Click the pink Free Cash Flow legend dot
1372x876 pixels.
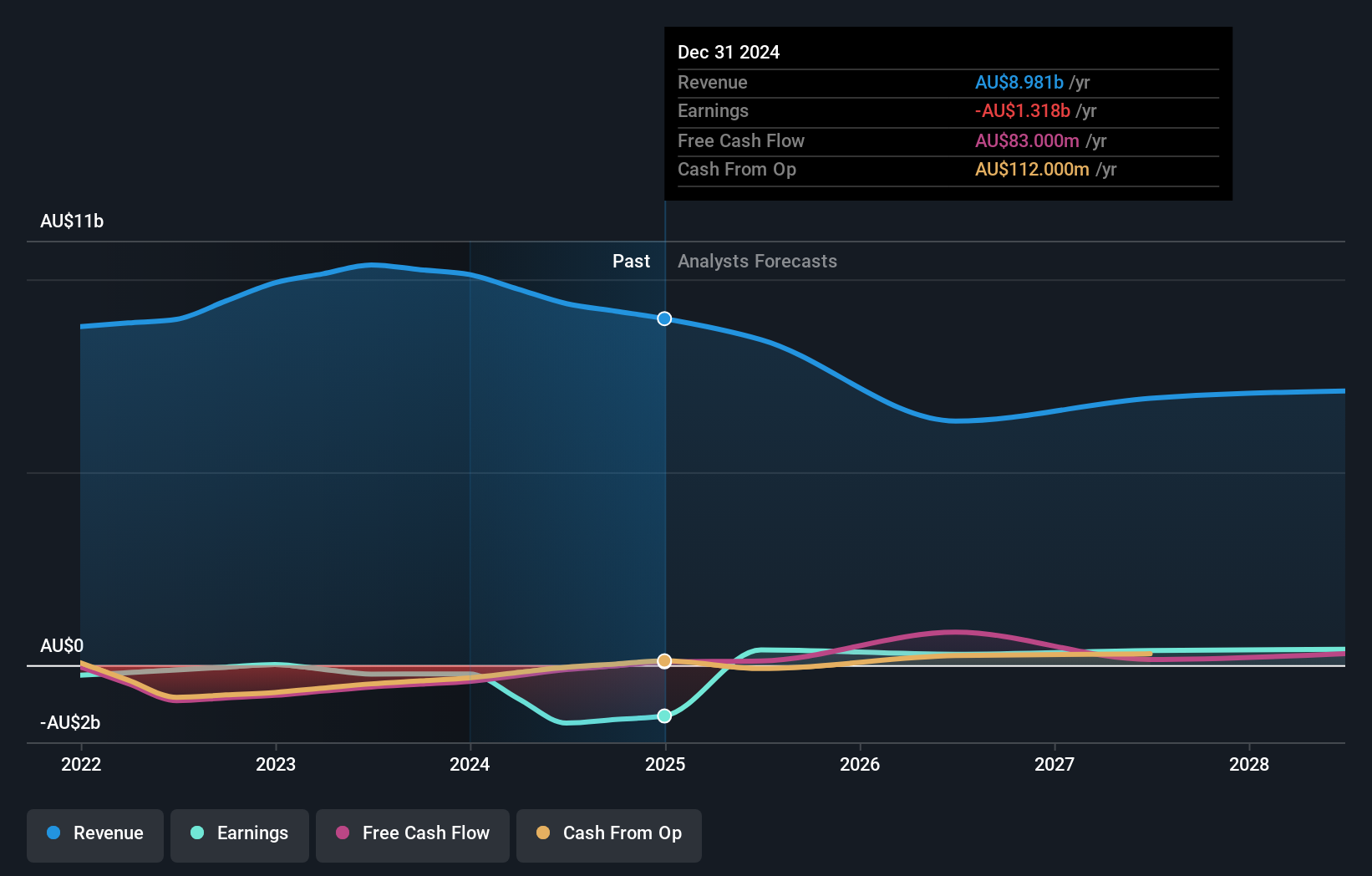point(342,833)
